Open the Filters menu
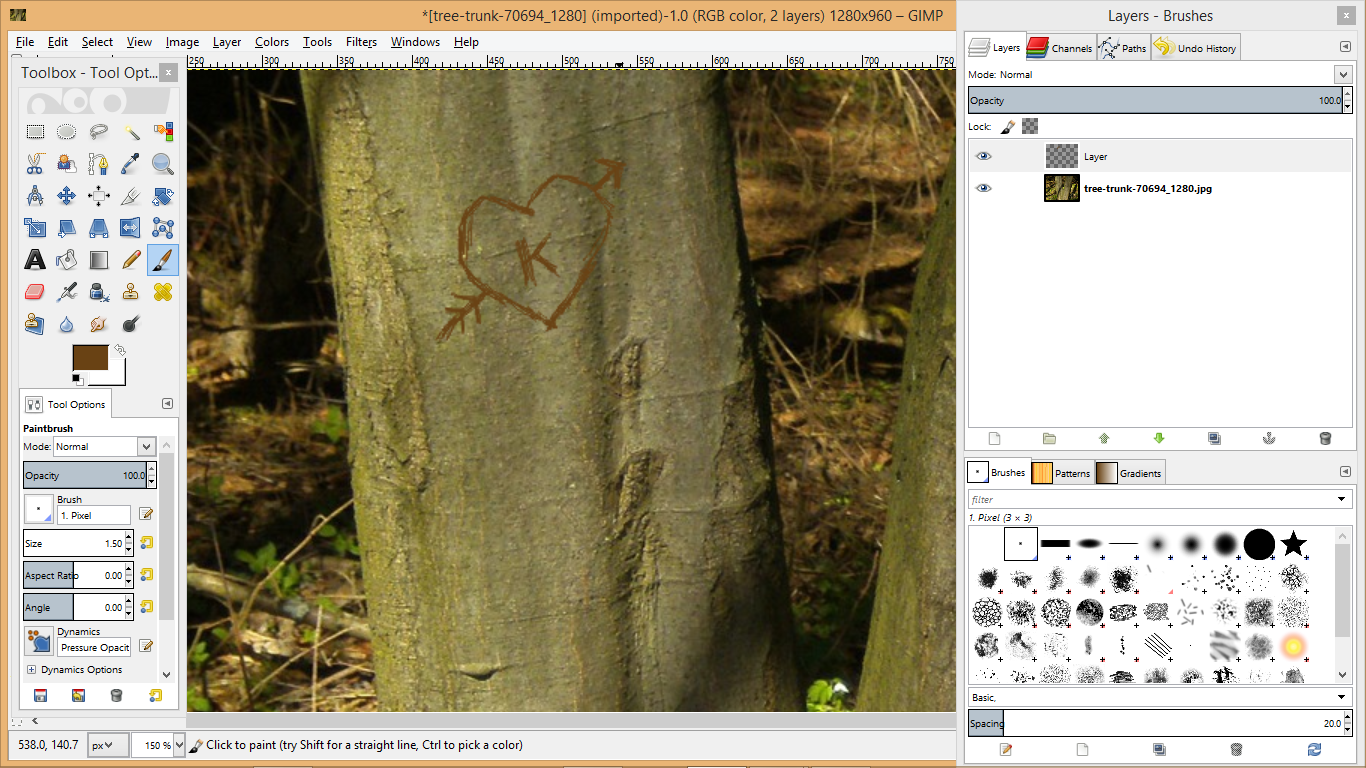Image resolution: width=1366 pixels, height=768 pixels. pos(361,42)
